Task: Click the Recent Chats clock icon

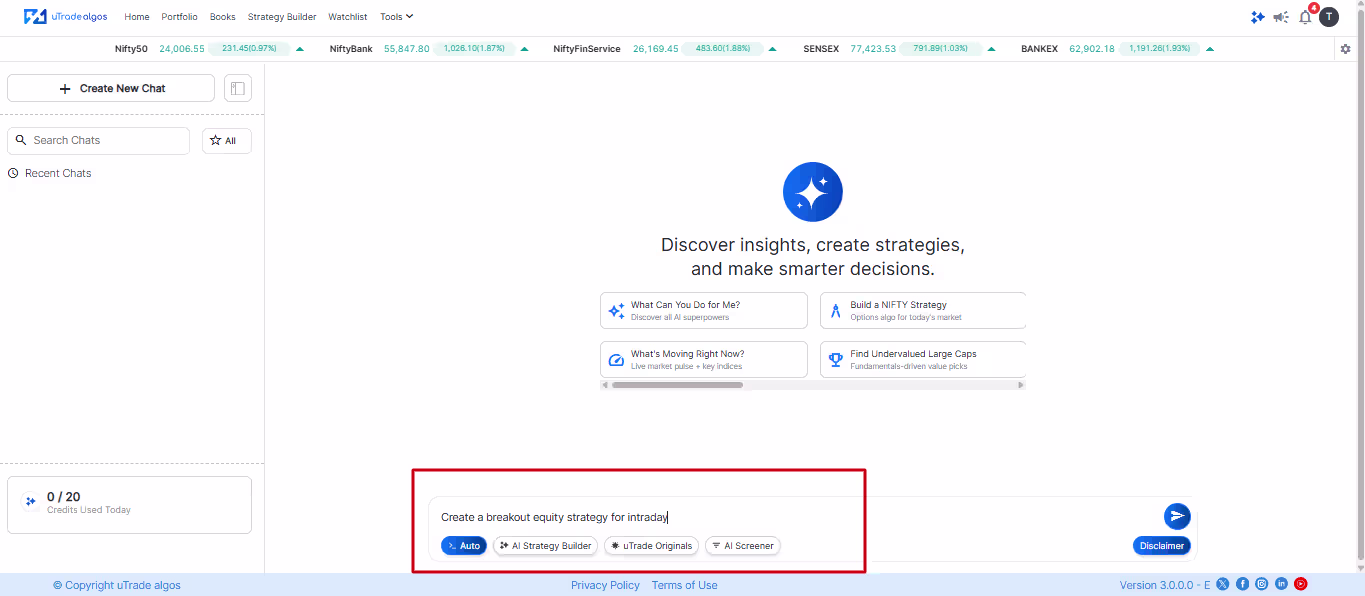Action: coord(13,173)
